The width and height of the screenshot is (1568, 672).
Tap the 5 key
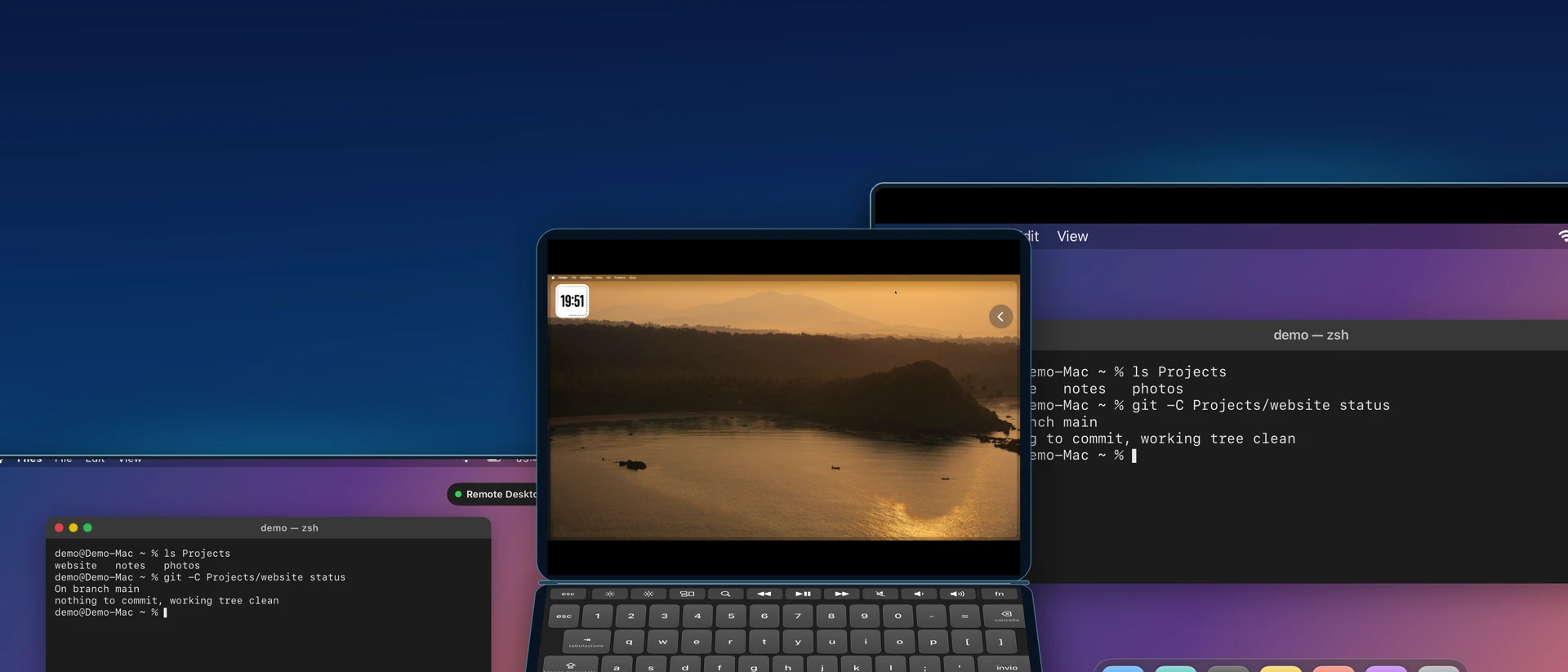[x=731, y=616]
